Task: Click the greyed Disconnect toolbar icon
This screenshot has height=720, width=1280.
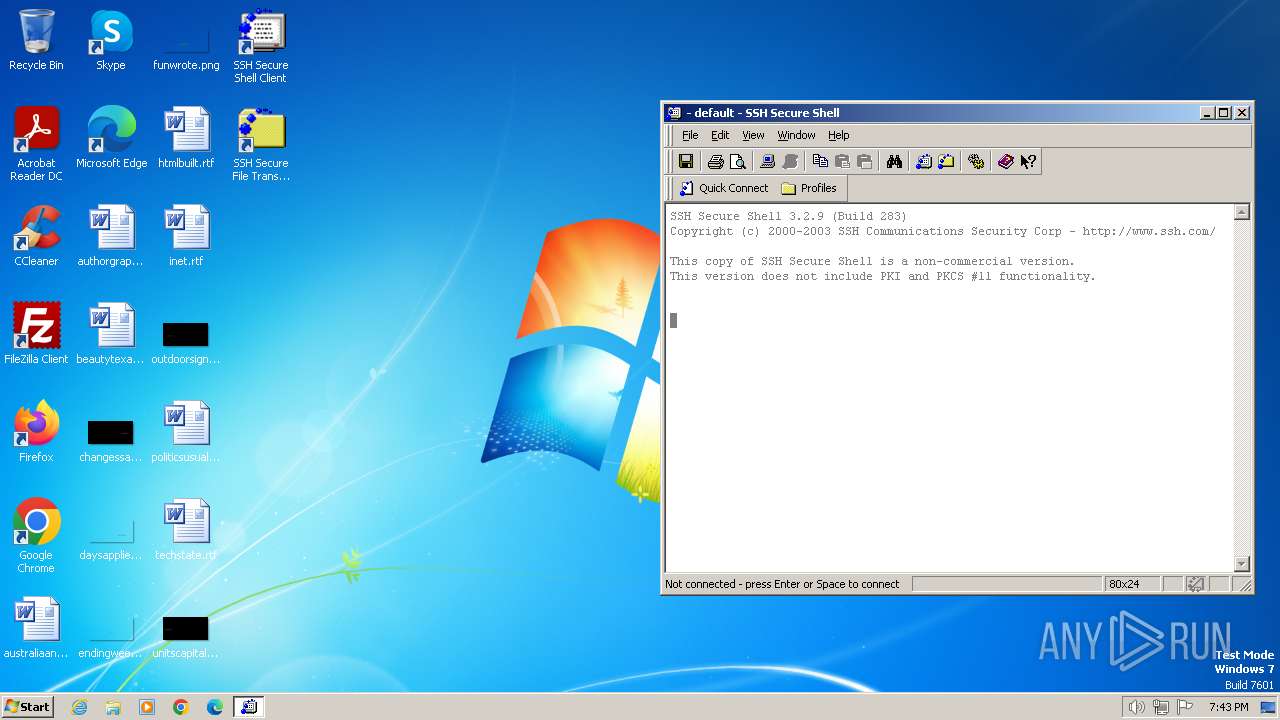Action: 789,162
